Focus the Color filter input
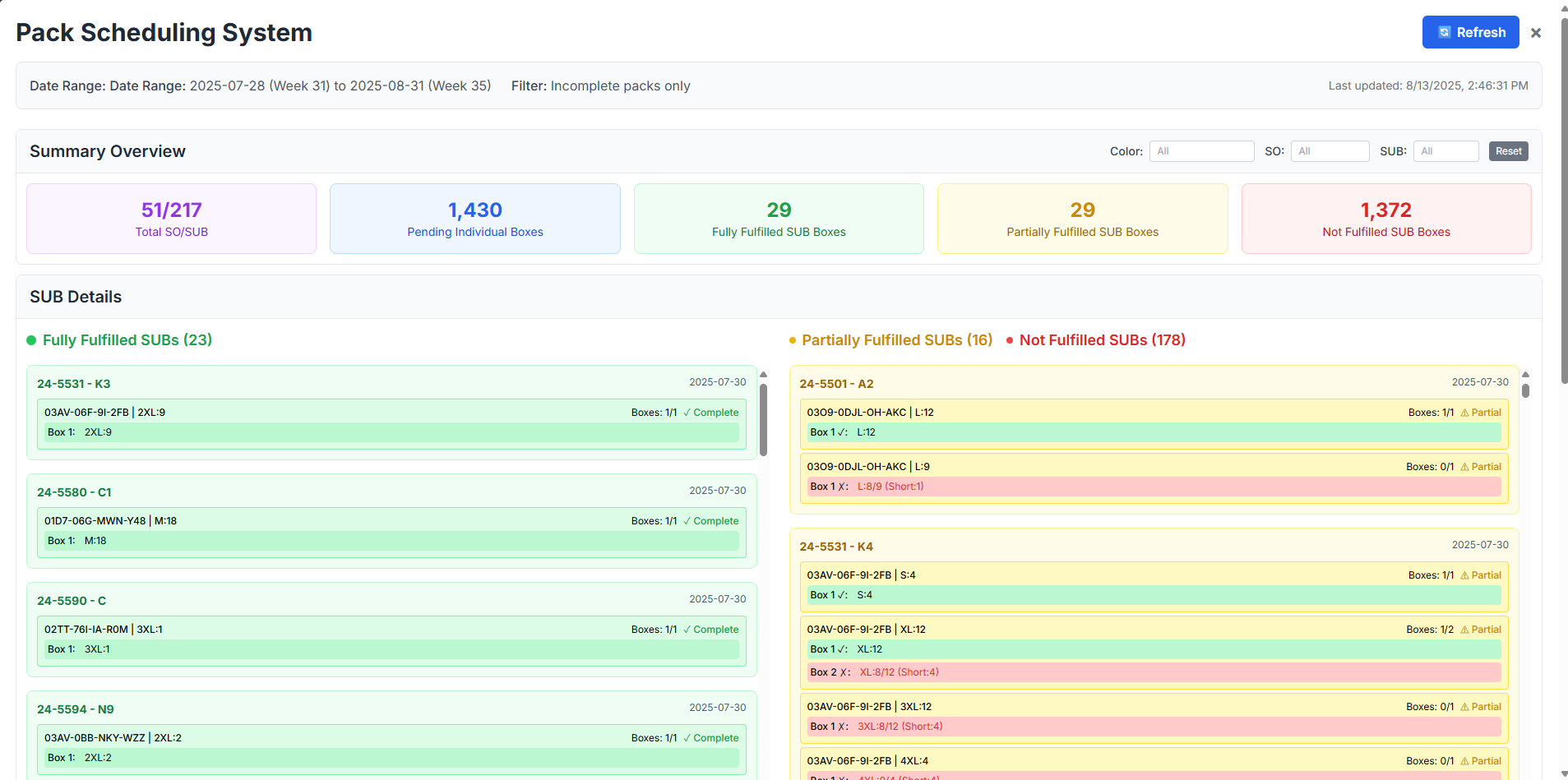This screenshot has width=1568, height=780. [1201, 151]
